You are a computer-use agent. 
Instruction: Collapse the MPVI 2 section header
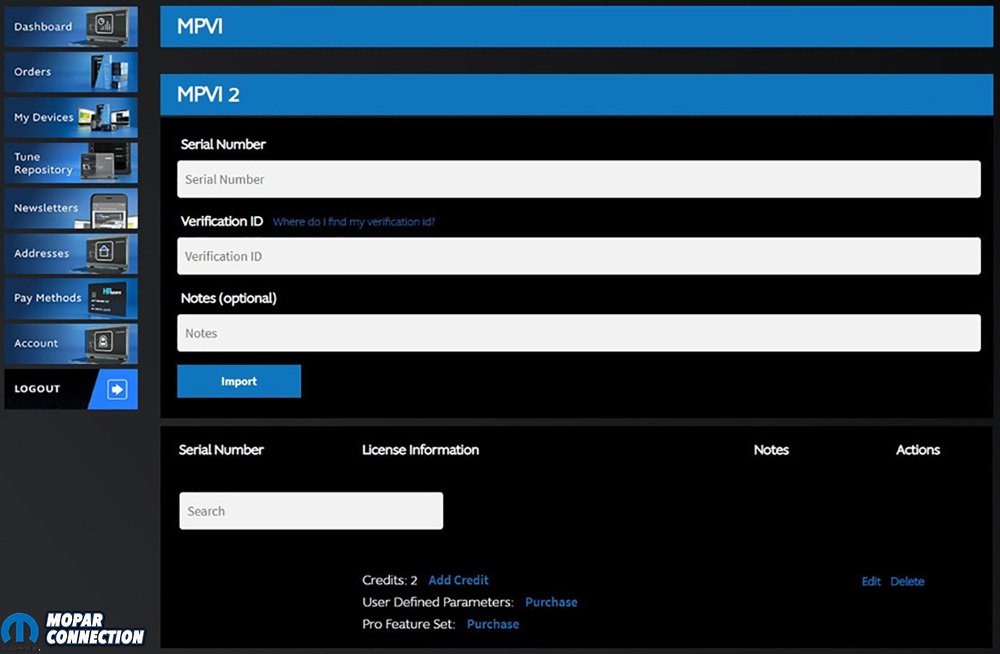point(578,95)
